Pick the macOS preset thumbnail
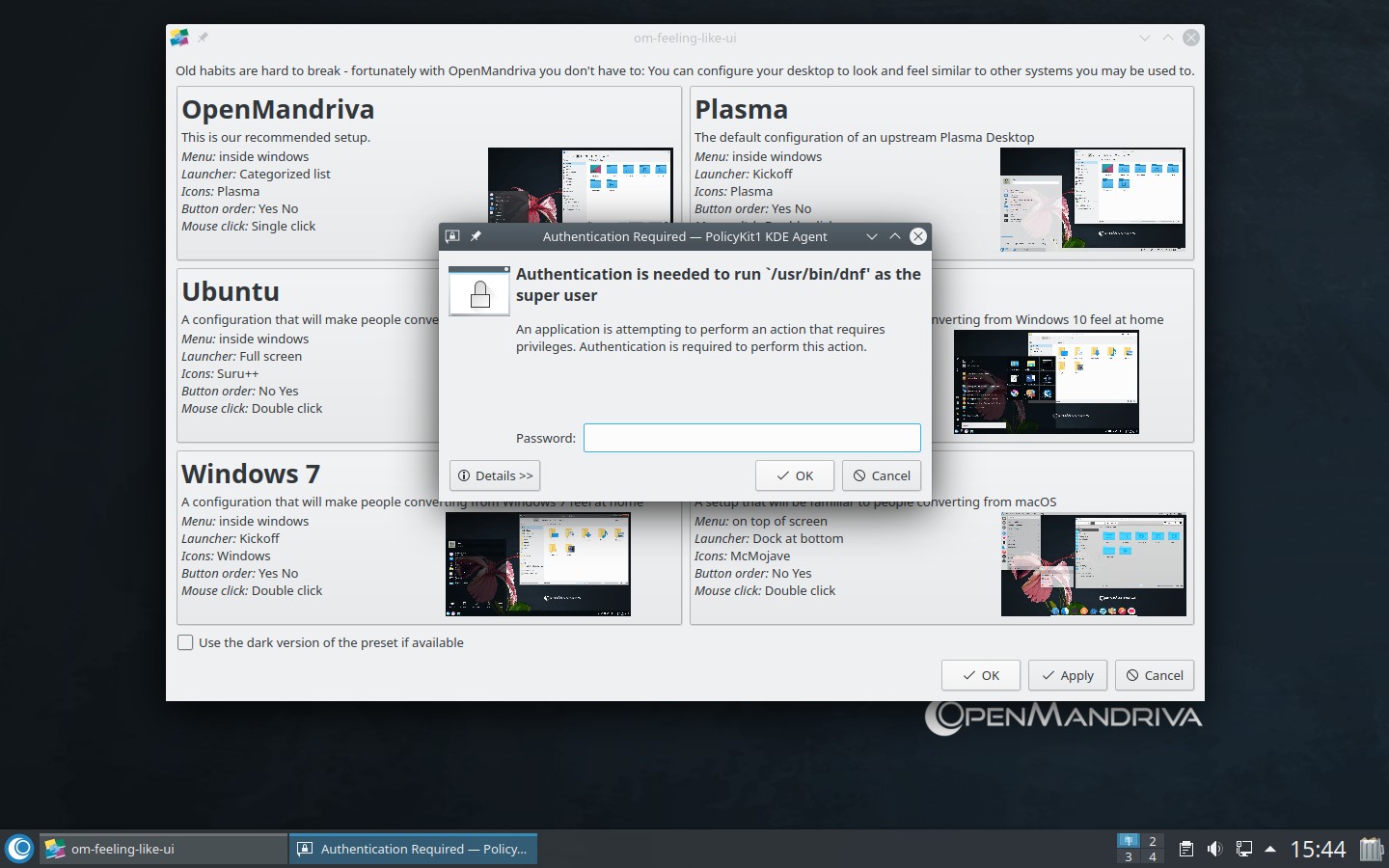This screenshot has height=868, width=1389. [x=1093, y=564]
